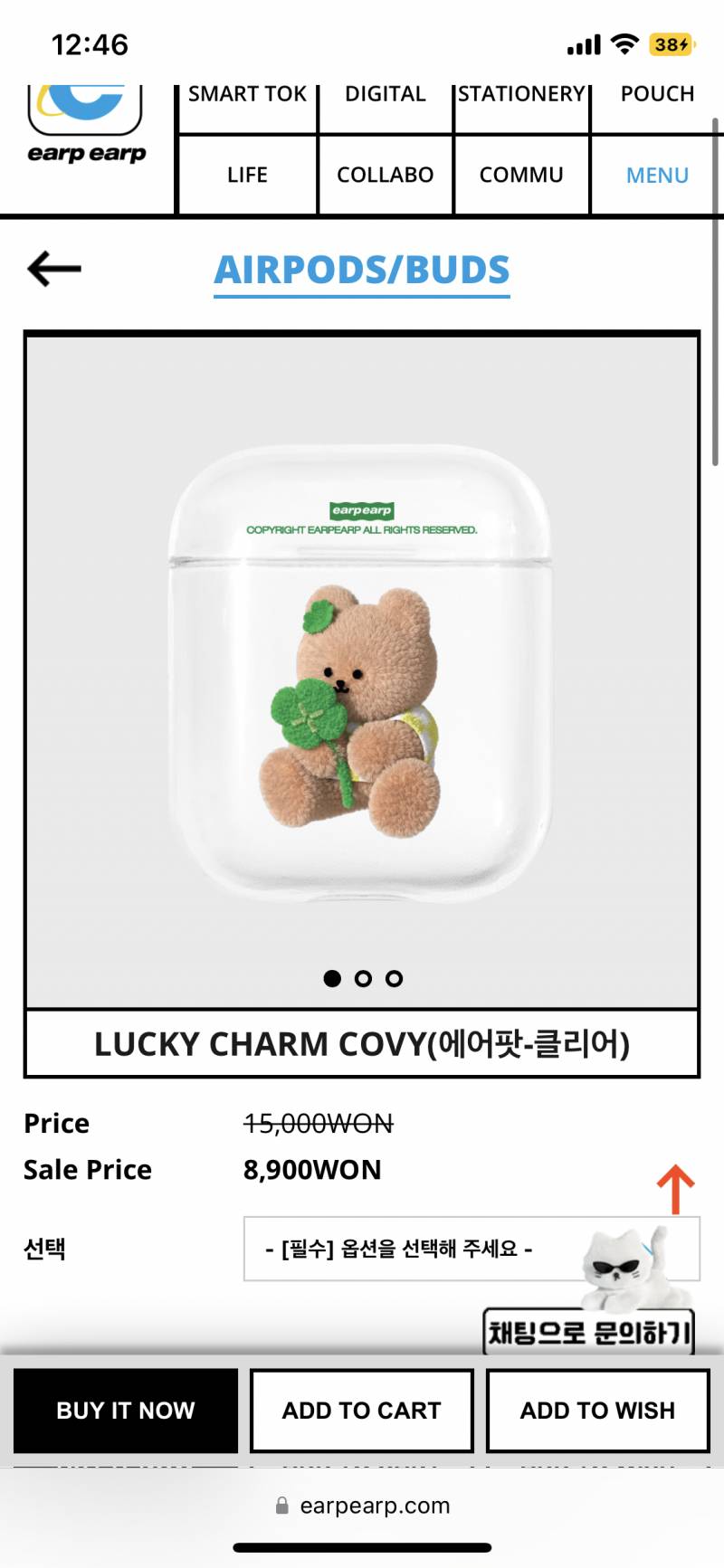Screen dimensions: 724x1568
Task: Tap the earp earp logo
Action: click(x=86, y=125)
